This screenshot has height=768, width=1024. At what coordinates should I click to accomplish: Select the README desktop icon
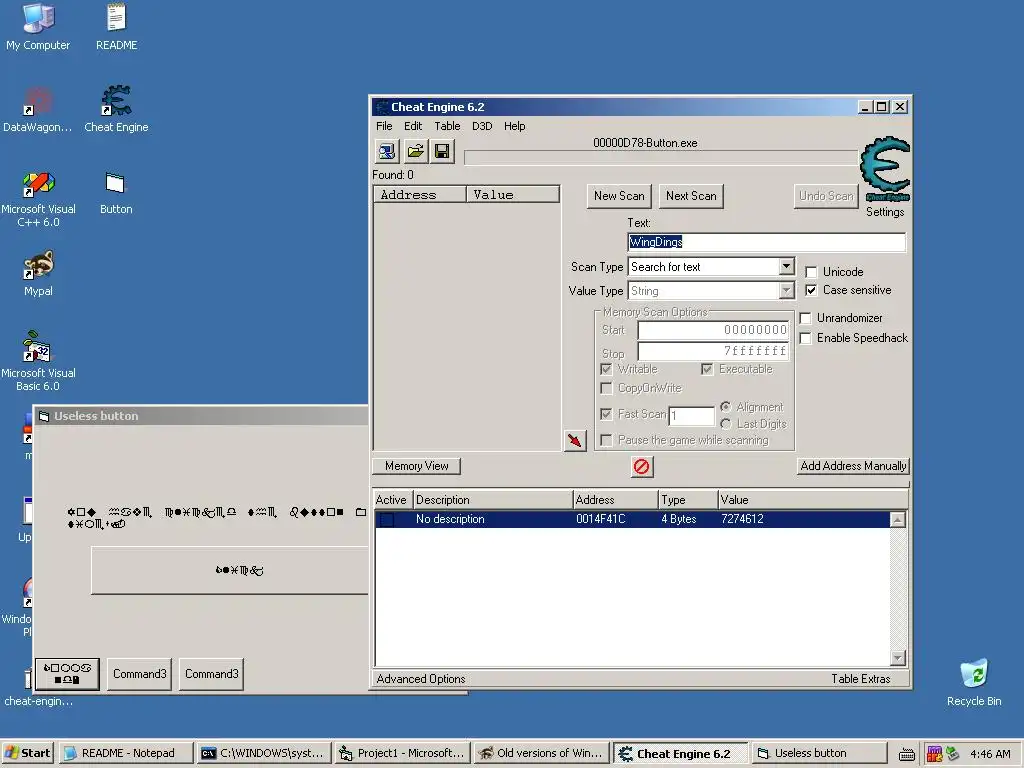click(116, 27)
